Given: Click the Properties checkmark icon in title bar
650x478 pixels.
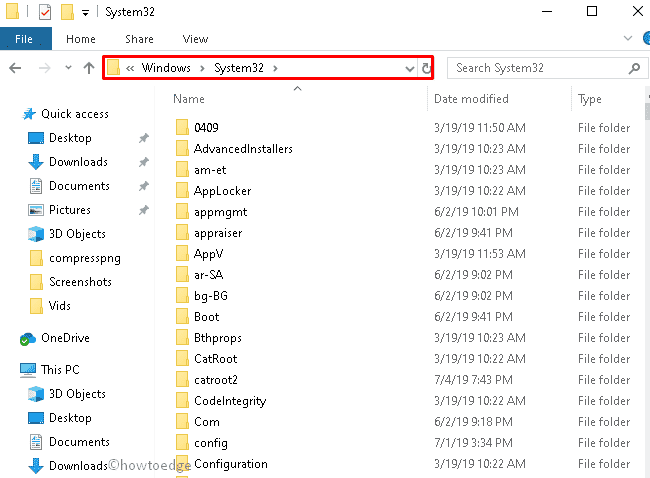Looking at the screenshot, I should 45,13.
